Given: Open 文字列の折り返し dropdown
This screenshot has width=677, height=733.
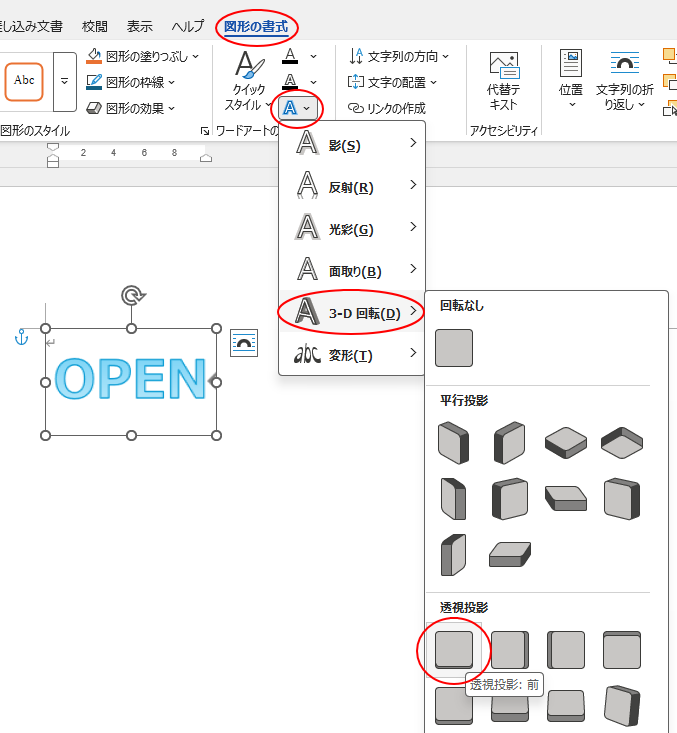Looking at the screenshot, I should (x=625, y=81).
